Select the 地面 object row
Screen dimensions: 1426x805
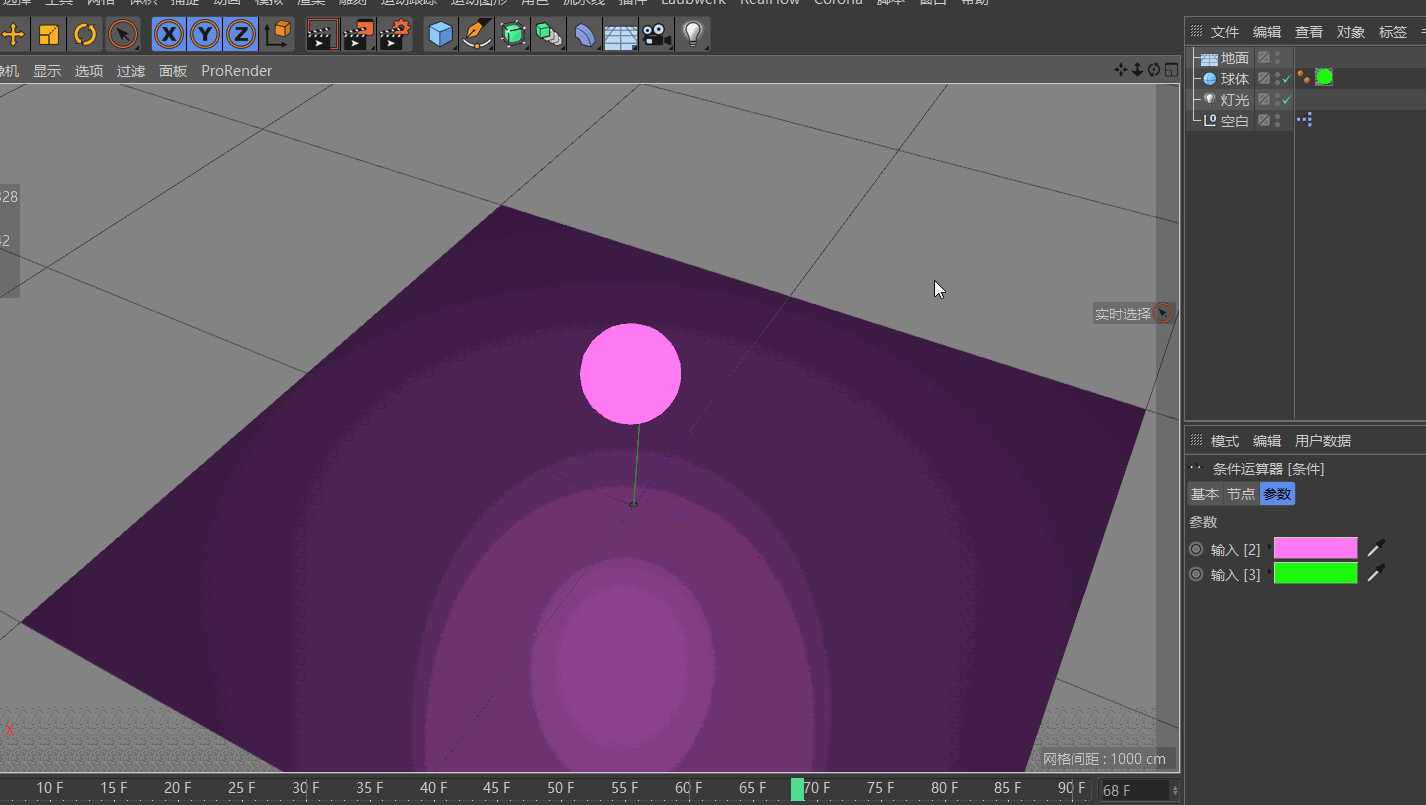[x=1235, y=58]
